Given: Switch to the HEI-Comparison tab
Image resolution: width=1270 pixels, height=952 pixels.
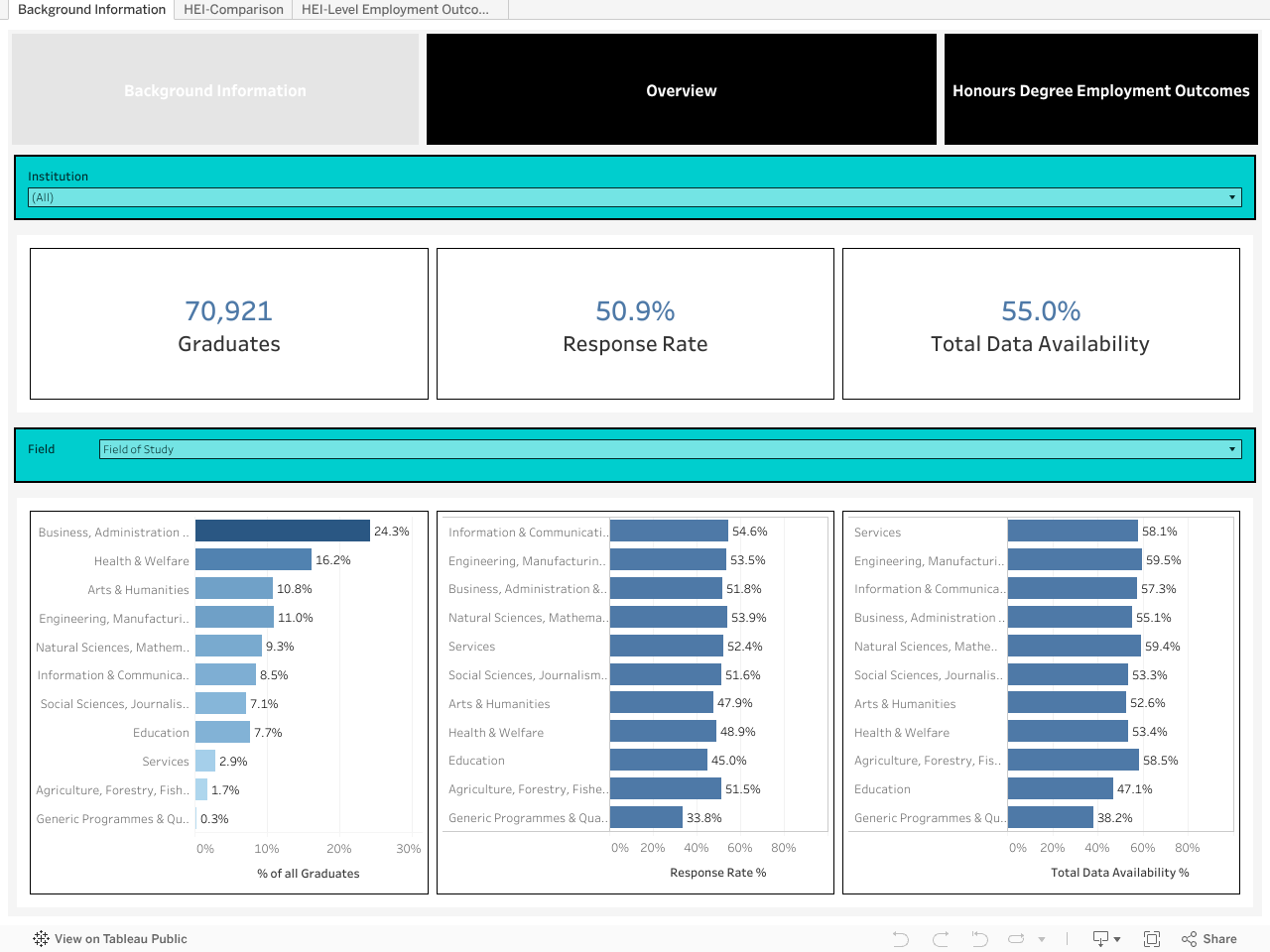Looking at the screenshot, I should click(x=233, y=10).
